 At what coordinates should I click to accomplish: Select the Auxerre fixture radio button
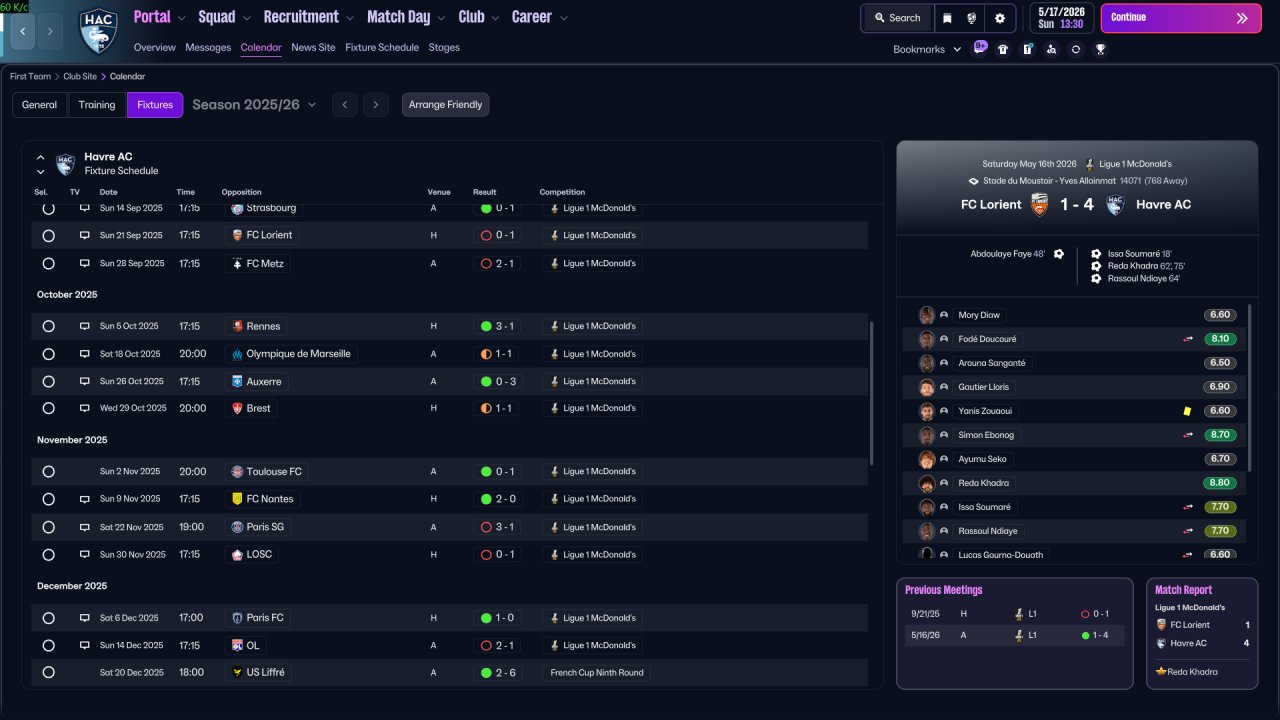(x=48, y=382)
